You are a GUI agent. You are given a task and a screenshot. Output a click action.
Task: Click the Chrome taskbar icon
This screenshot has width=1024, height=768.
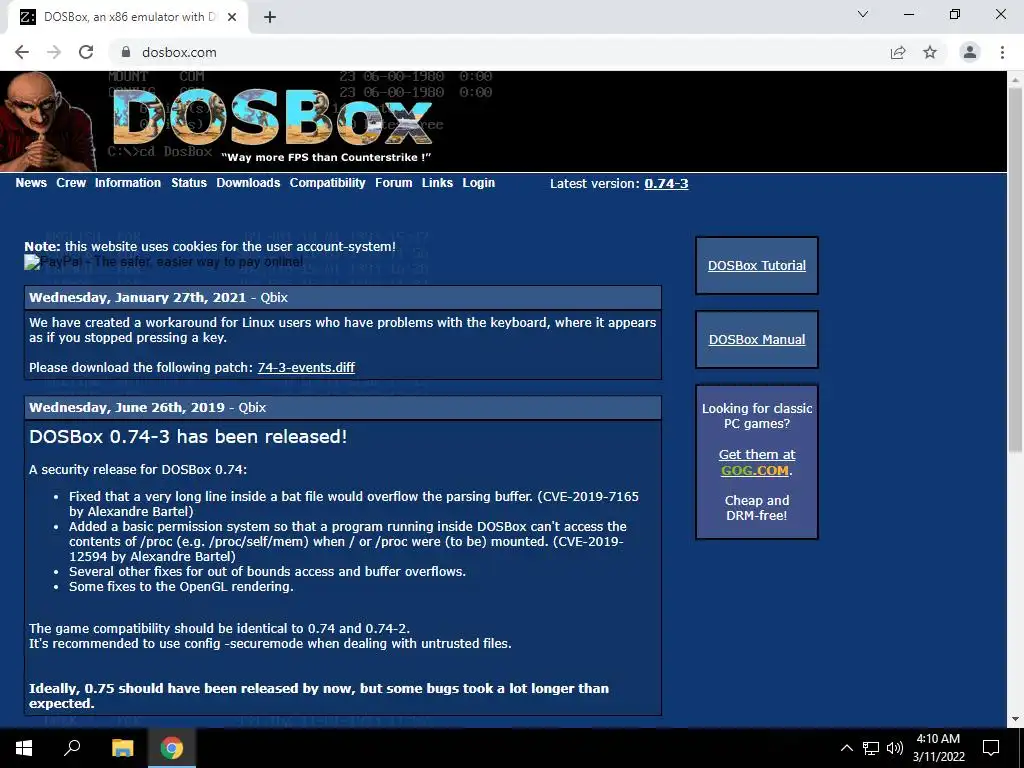pos(172,748)
